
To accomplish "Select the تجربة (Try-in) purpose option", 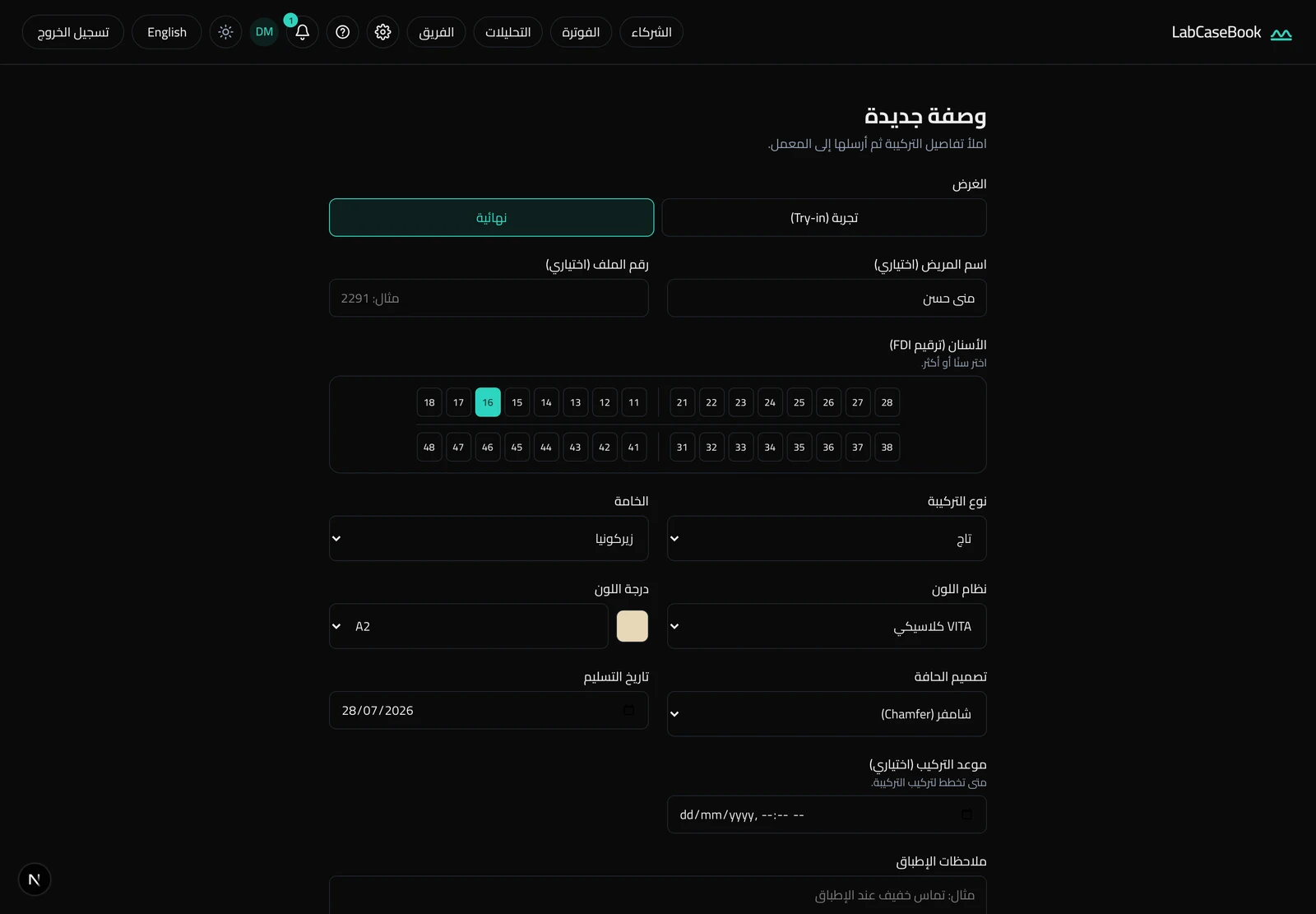I will coord(823,217).
